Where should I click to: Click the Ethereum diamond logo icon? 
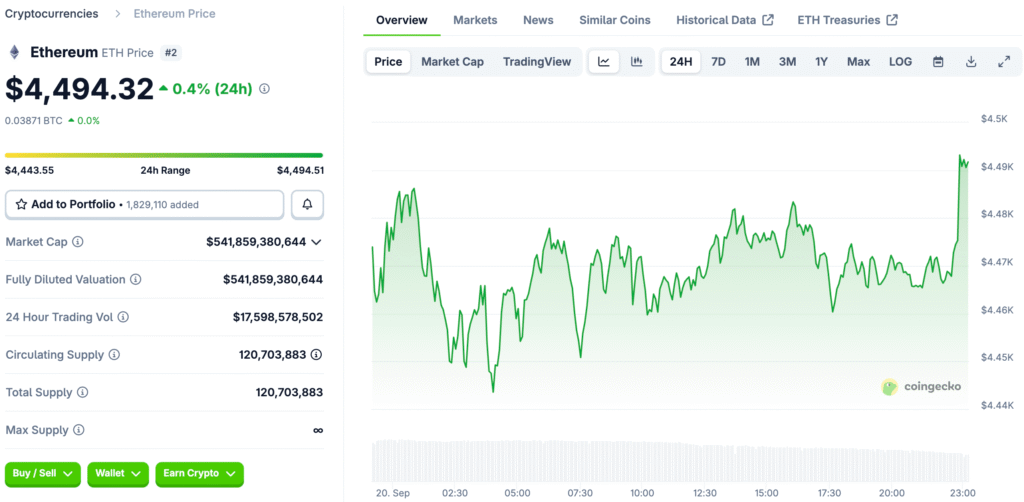coord(14,53)
